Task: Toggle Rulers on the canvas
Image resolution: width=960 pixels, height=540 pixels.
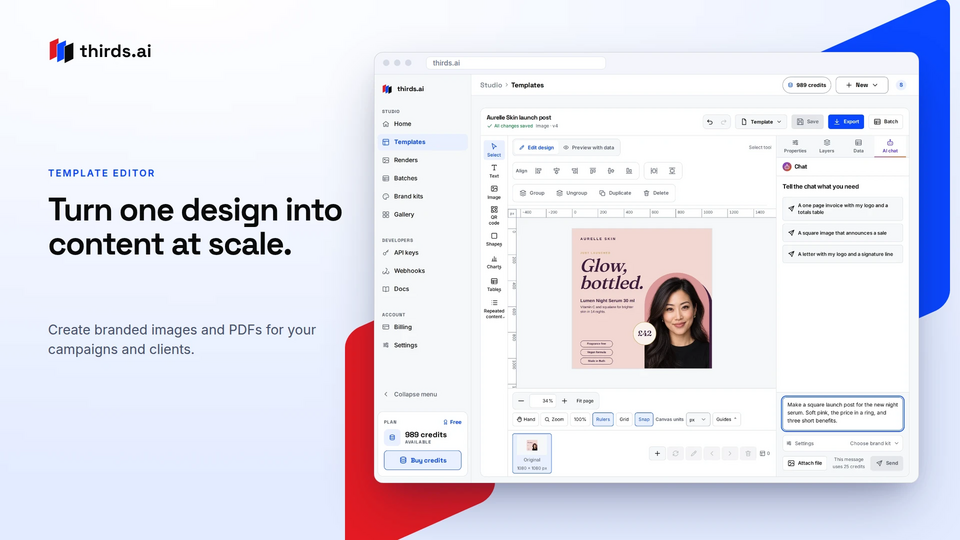Action: 603,419
